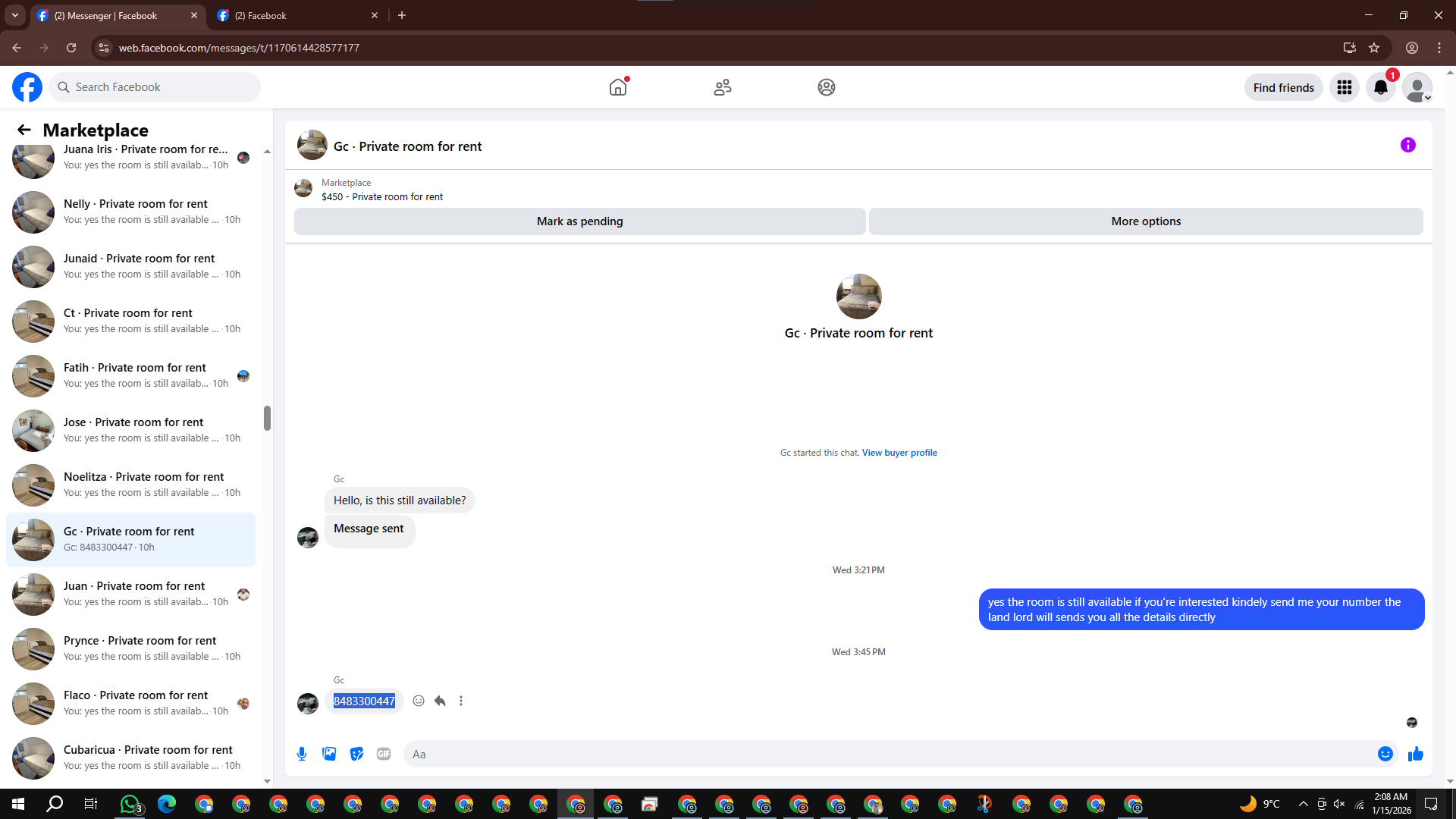Open WhatsApp from the Windows taskbar
Image resolution: width=1456 pixels, height=819 pixels.
click(130, 804)
